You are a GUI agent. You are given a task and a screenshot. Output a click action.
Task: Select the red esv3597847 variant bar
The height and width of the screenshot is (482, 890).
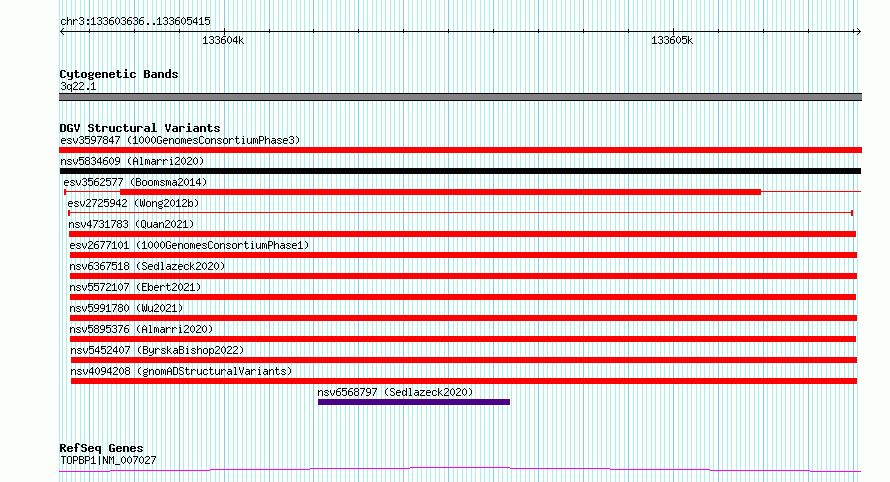pos(460,150)
